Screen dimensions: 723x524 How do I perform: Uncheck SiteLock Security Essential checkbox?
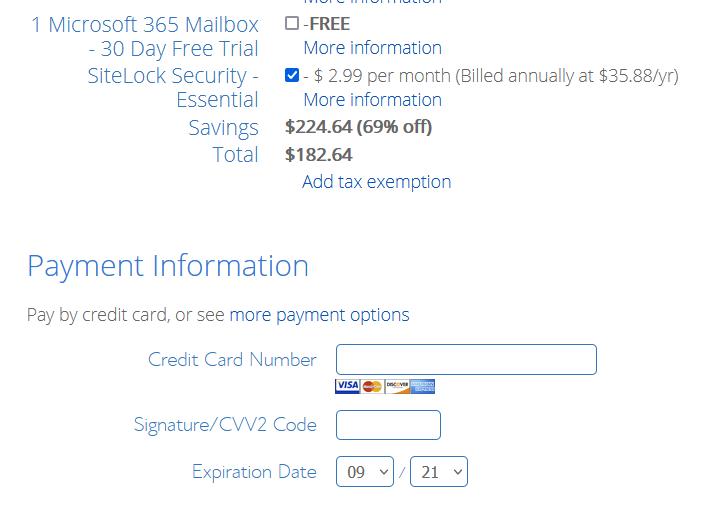click(292, 75)
